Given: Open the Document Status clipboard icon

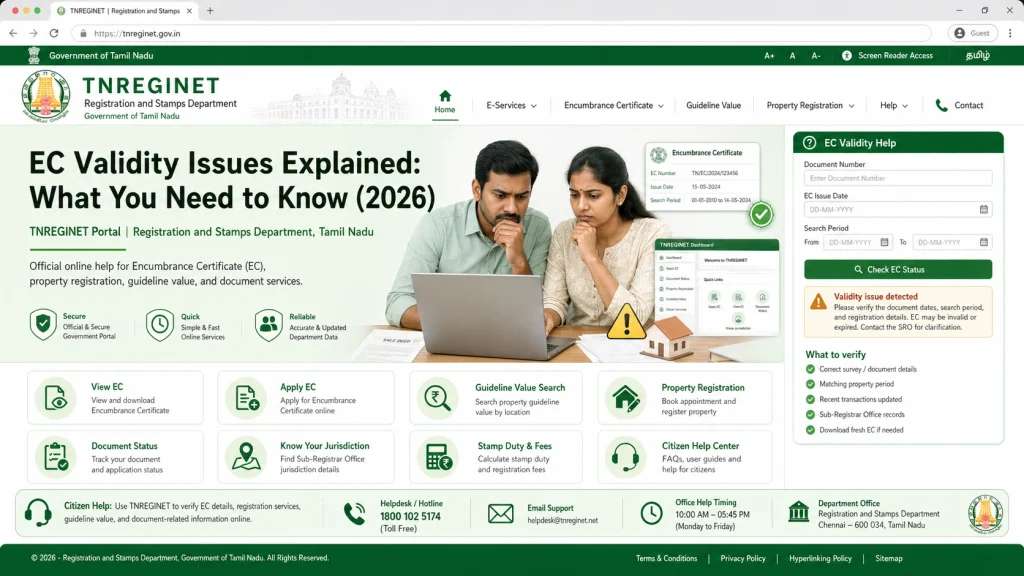Looking at the screenshot, I should (x=56, y=456).
